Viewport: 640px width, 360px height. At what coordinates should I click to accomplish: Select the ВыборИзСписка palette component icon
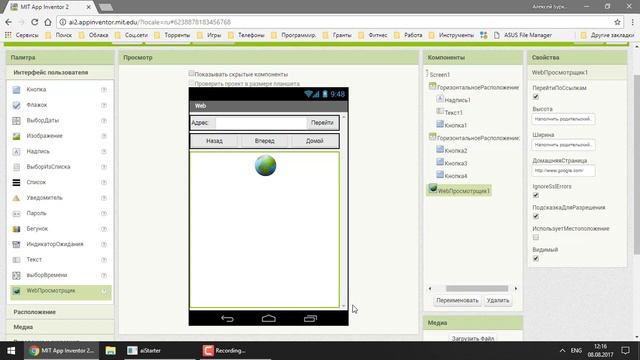tap(16, 167)
